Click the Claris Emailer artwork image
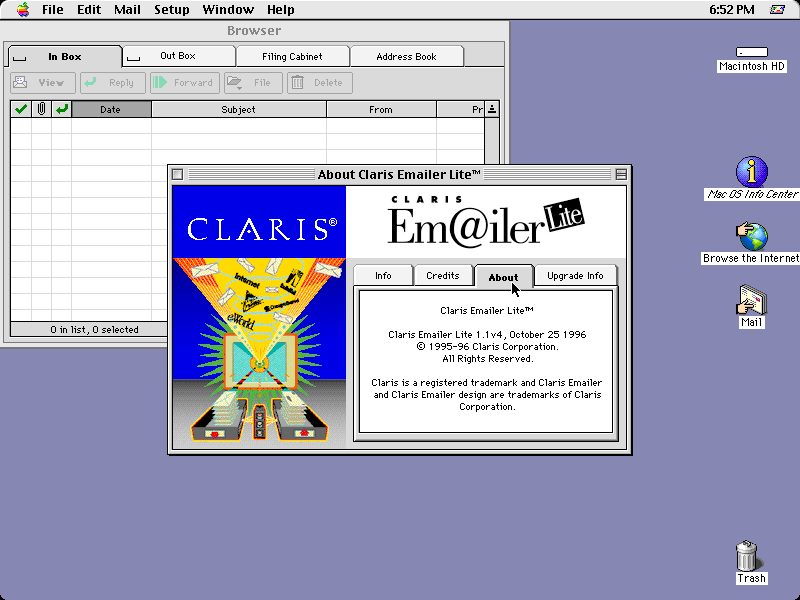The height and width of the screenshot is (600, 800). click(x=259, y=317)
